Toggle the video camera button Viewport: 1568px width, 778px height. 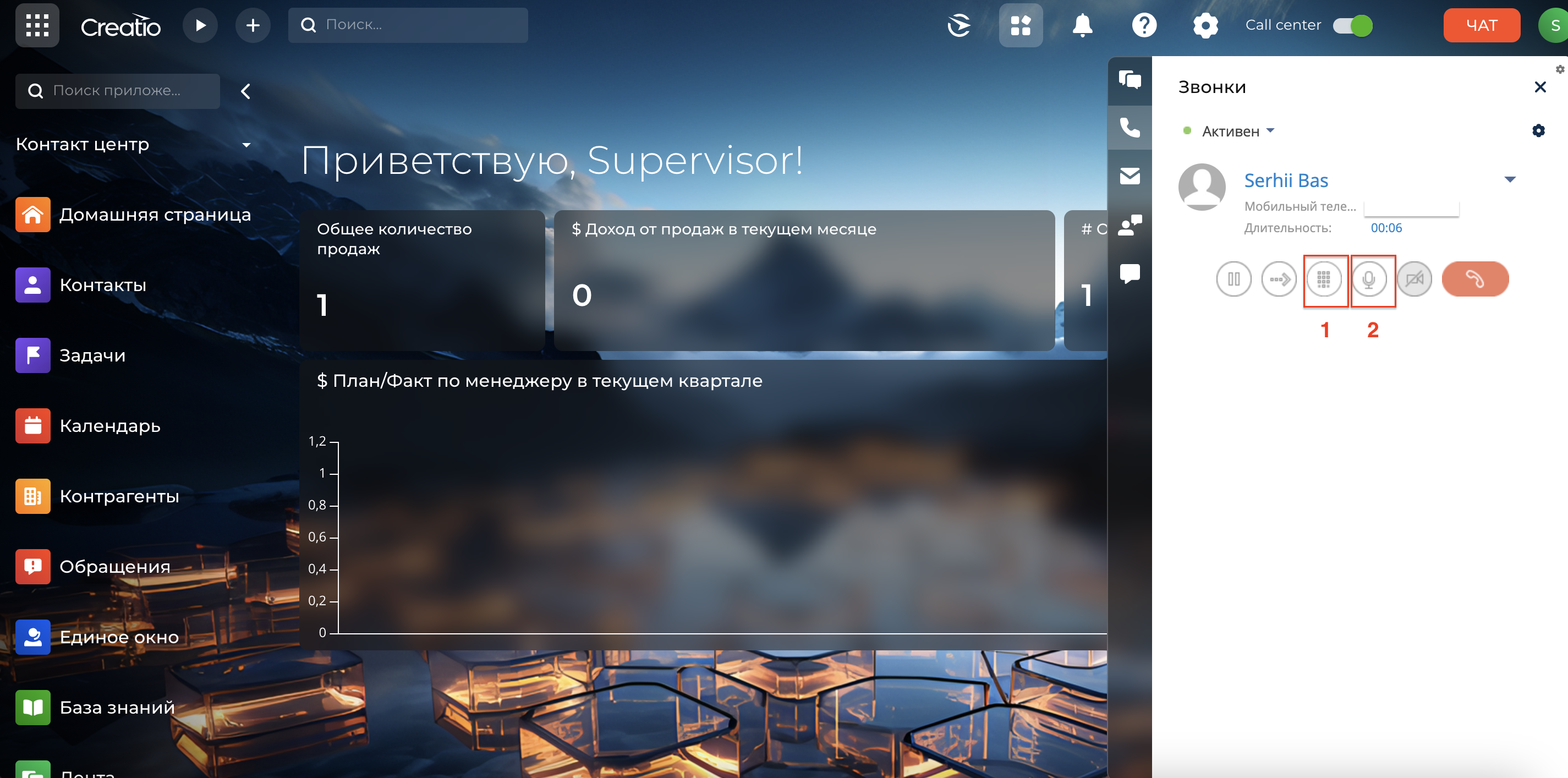click(1414, 280)
